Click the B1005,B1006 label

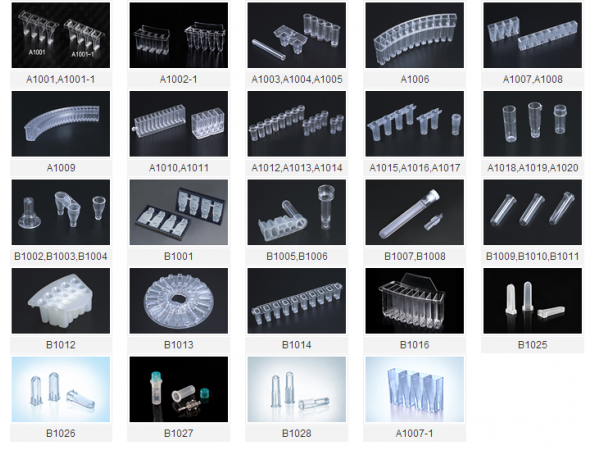click(x=297, y=257)
